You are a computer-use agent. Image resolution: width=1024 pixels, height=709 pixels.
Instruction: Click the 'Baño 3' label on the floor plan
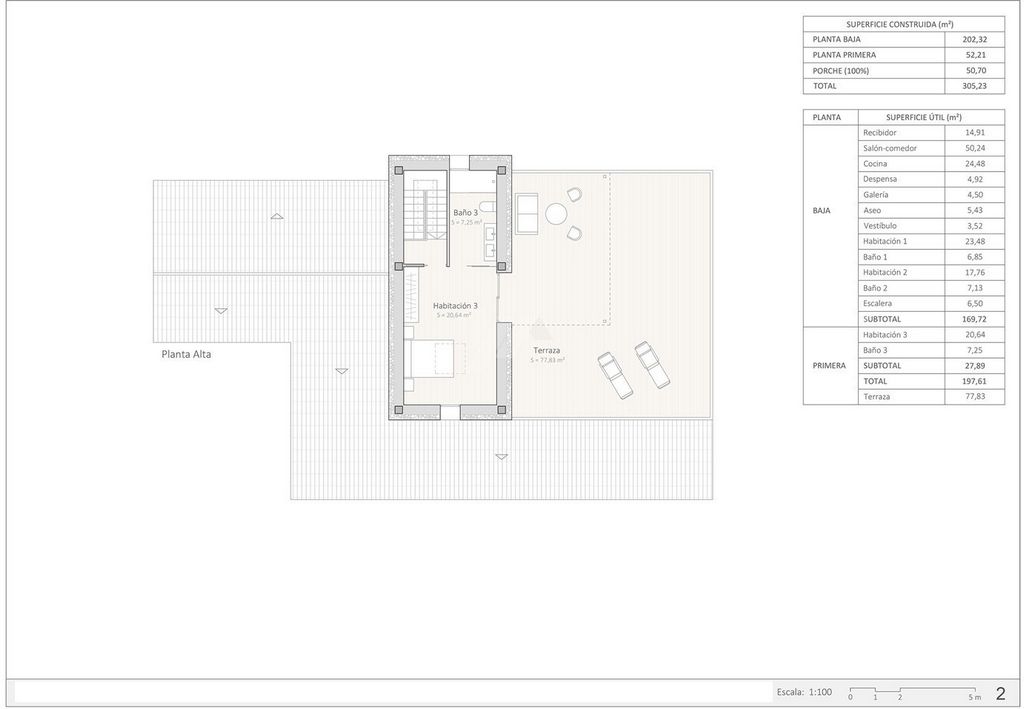tap(466, 213)
